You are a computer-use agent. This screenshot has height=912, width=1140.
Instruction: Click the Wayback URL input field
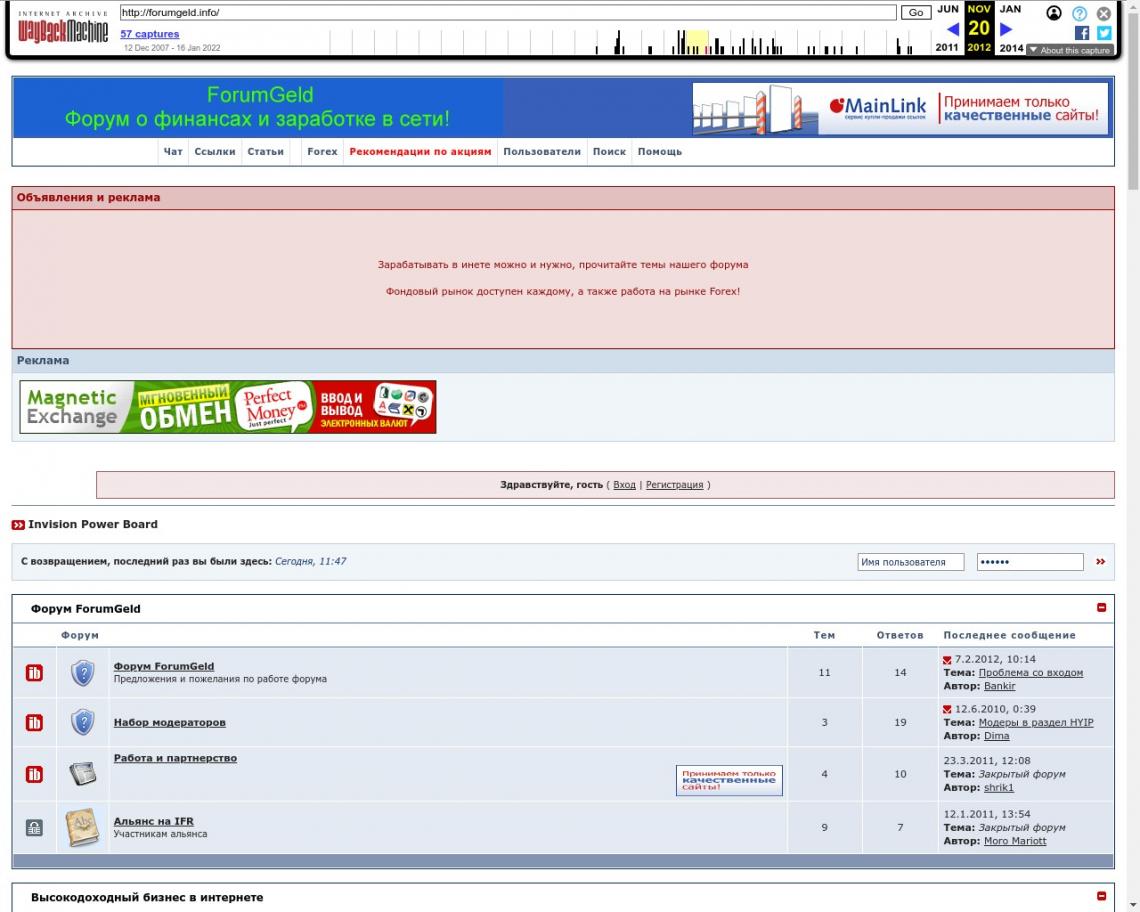(508, 12)
